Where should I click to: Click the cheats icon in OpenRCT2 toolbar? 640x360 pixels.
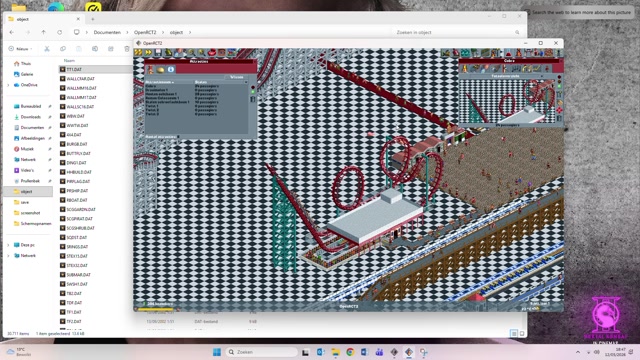tap(168, 52)
